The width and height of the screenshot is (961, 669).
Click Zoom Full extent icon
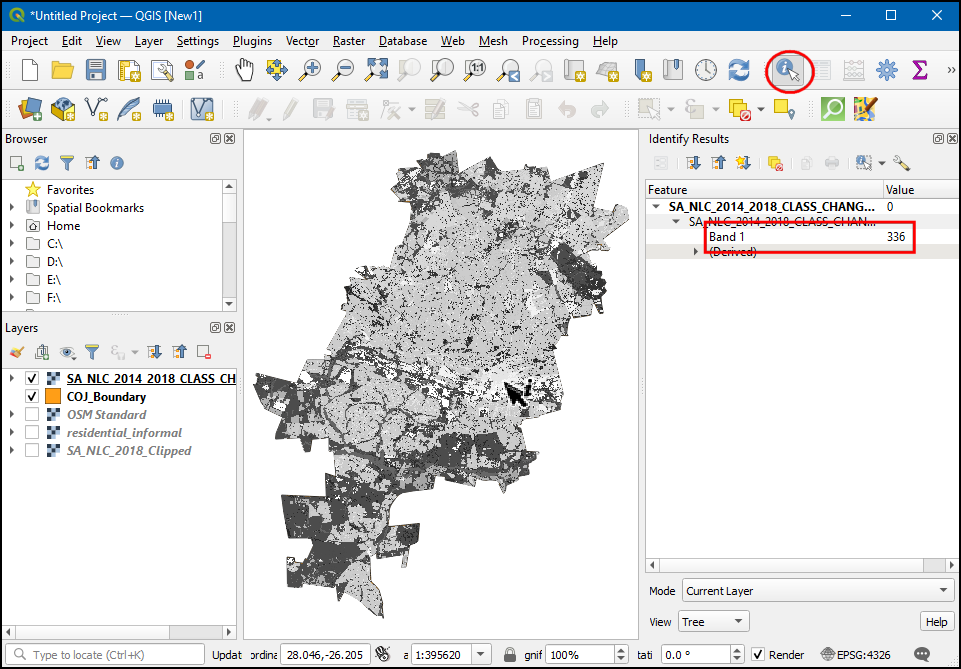(x=376, y=70)
